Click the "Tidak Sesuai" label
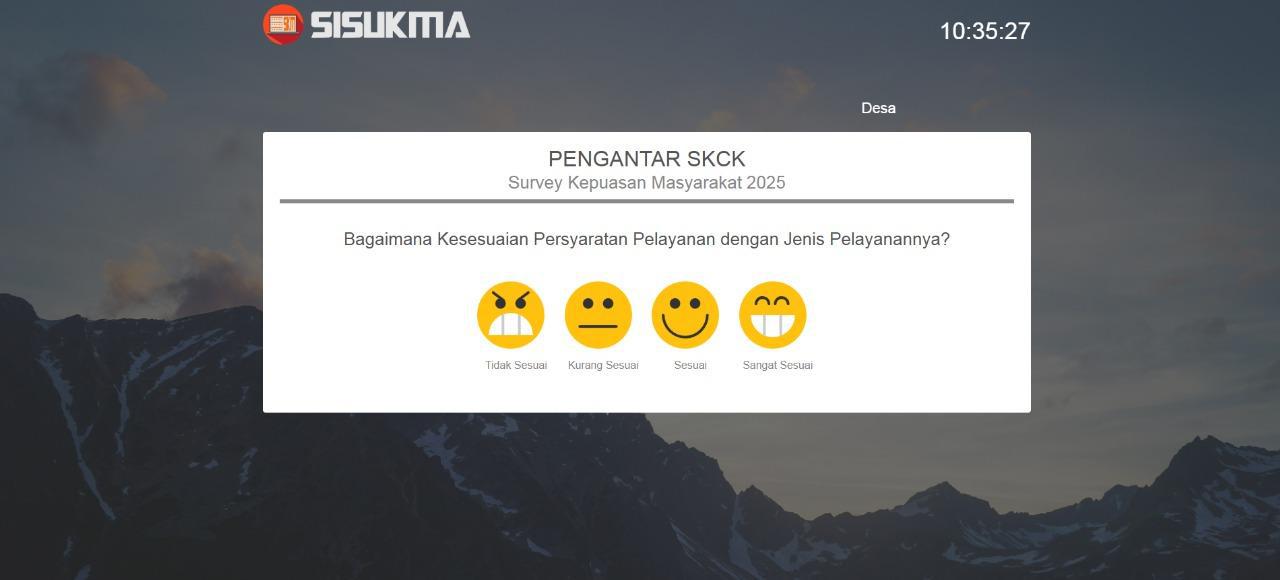This screenshot has height=580, width=1280. point(516,365)
